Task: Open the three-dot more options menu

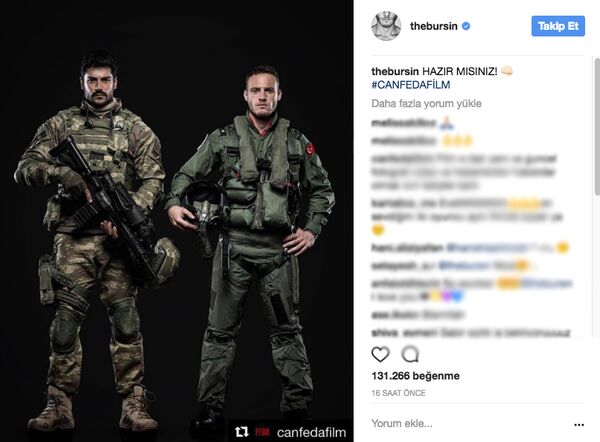Action: [579, 425]
